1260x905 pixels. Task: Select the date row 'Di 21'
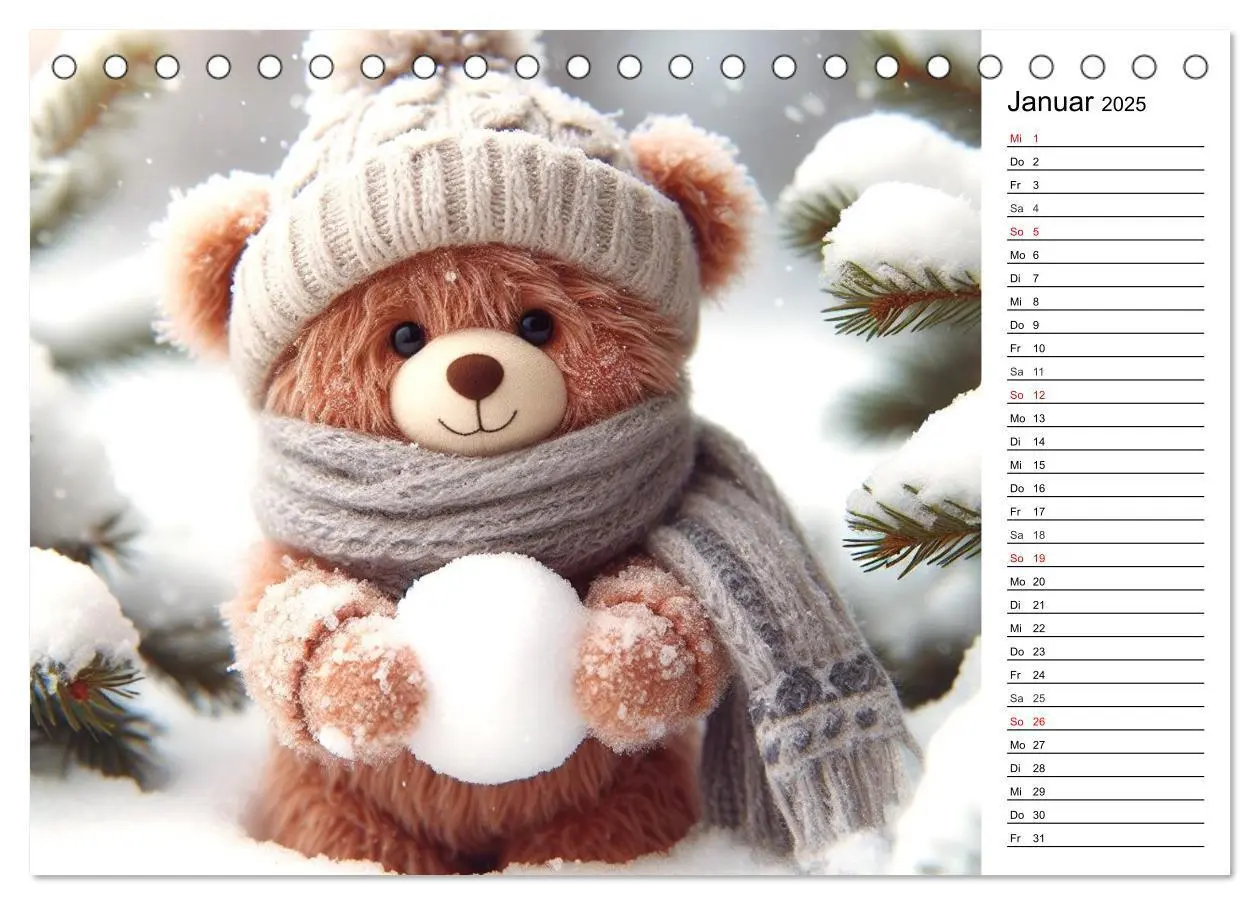(x=1105, y=605)
